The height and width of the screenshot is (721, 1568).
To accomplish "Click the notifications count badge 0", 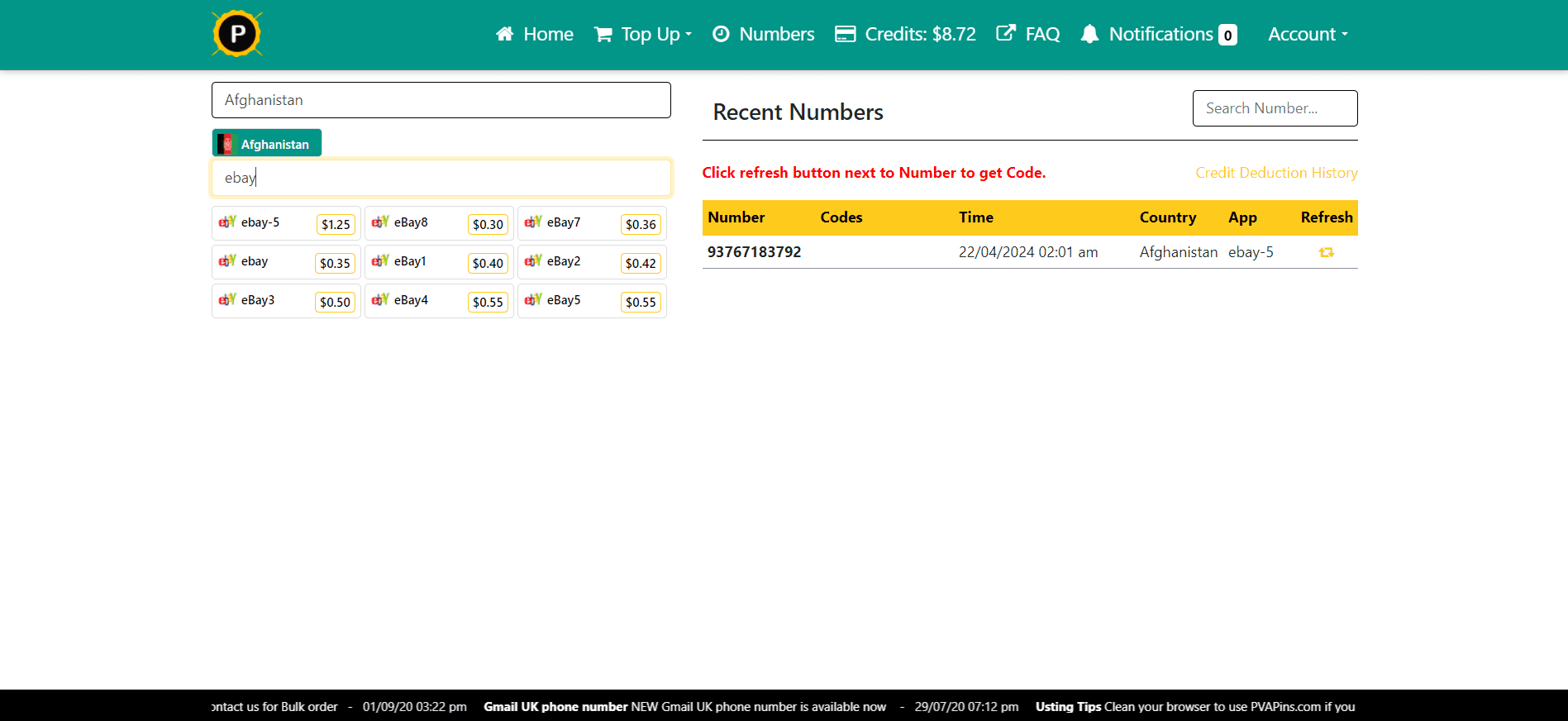I will [1227, 35].
